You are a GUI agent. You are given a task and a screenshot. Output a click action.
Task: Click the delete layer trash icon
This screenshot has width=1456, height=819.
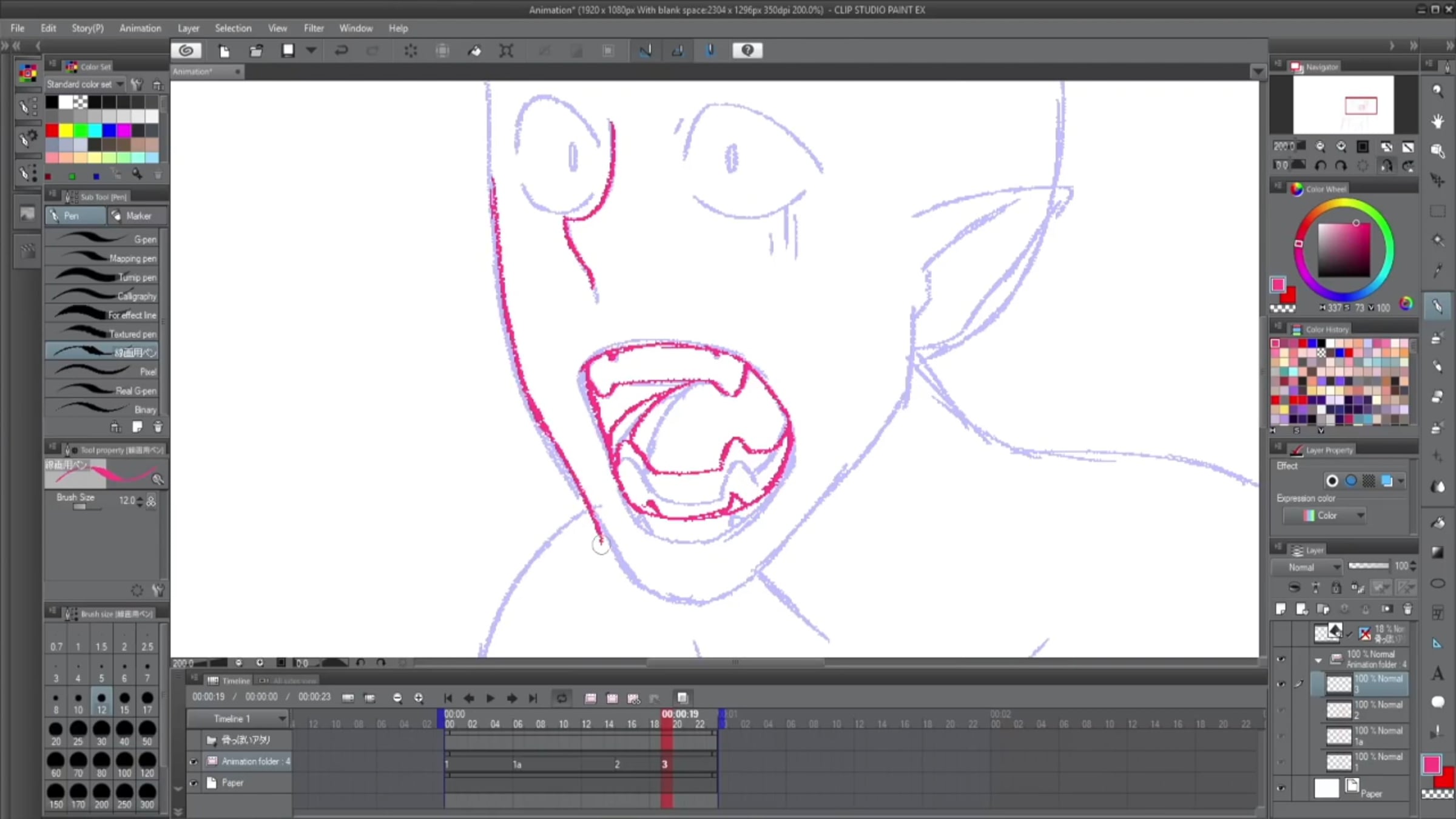(1407, 609)
